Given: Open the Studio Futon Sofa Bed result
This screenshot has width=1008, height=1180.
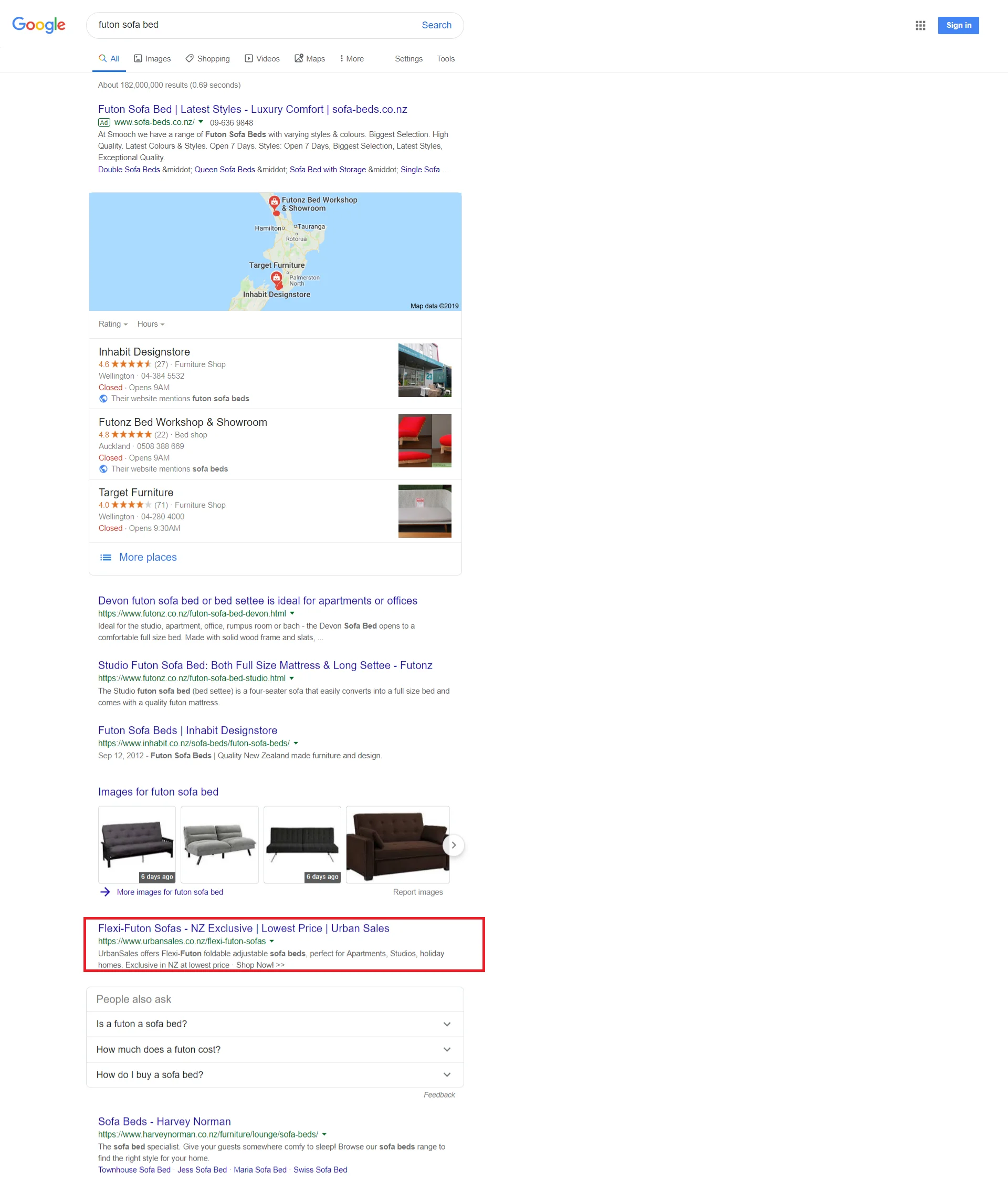Looking at the screenshot, I should 265,665.
